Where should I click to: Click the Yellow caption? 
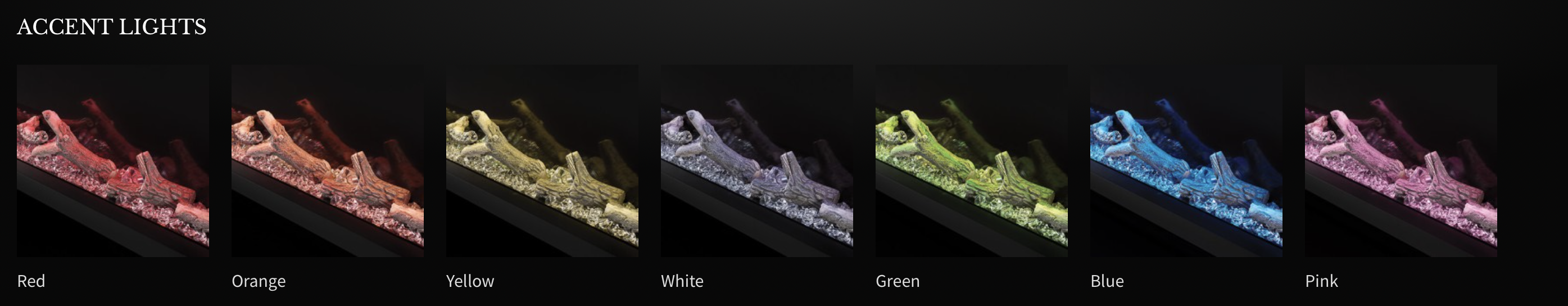[x=470, y=281]
